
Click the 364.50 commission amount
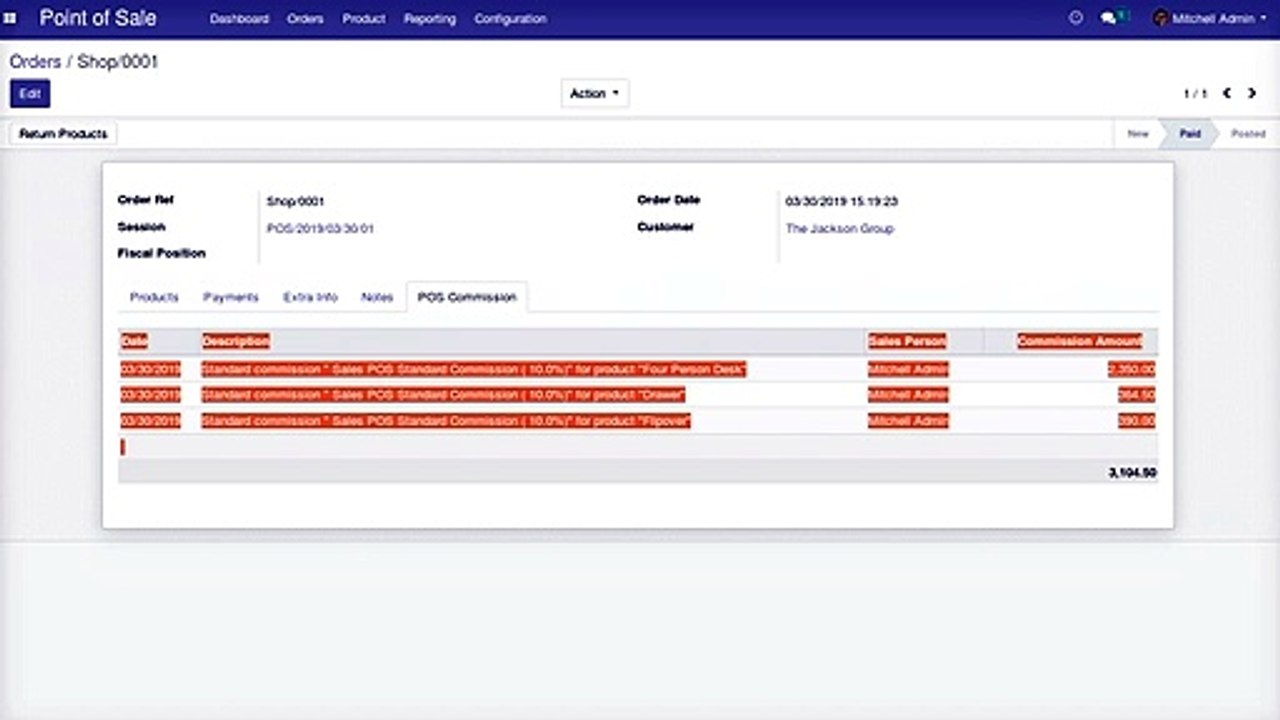pos(1137,395)
